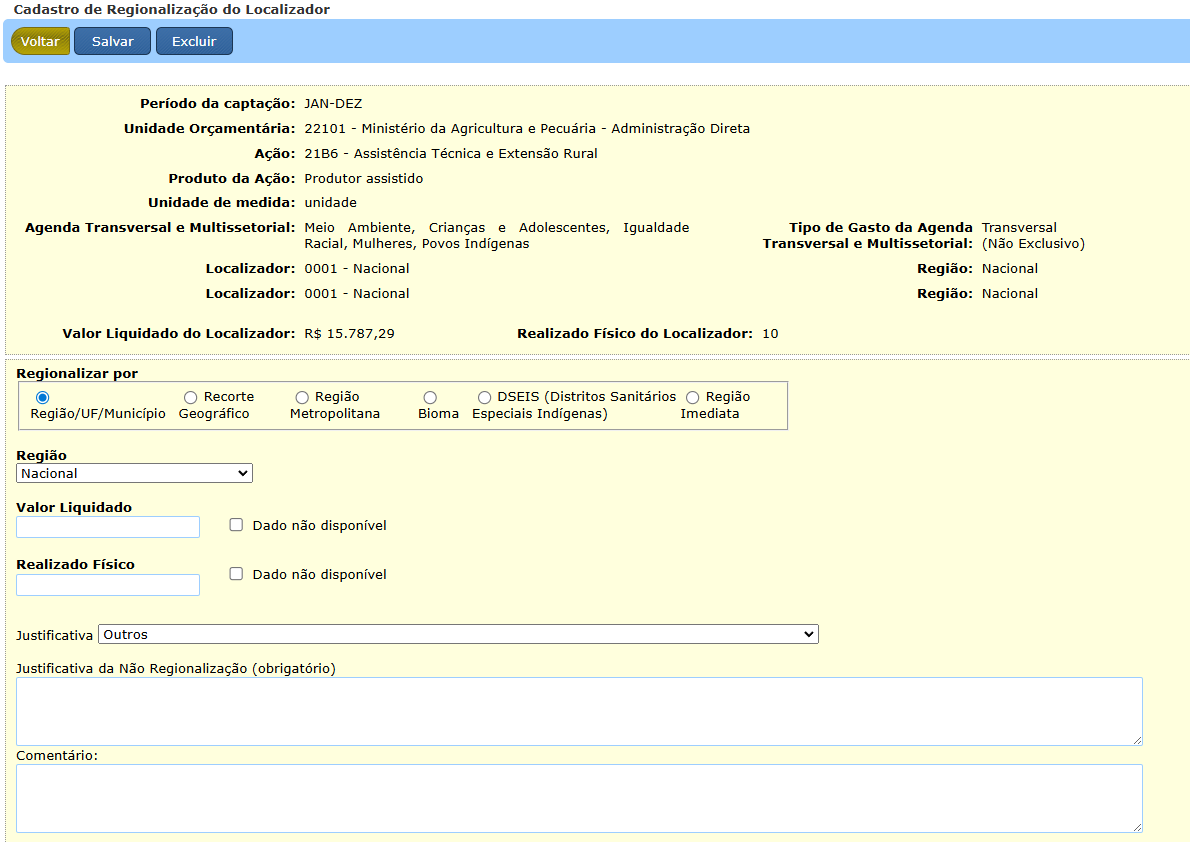Click resize handle of Justificativa da Não Regionalização textarea

click(x=1137, y=741)
